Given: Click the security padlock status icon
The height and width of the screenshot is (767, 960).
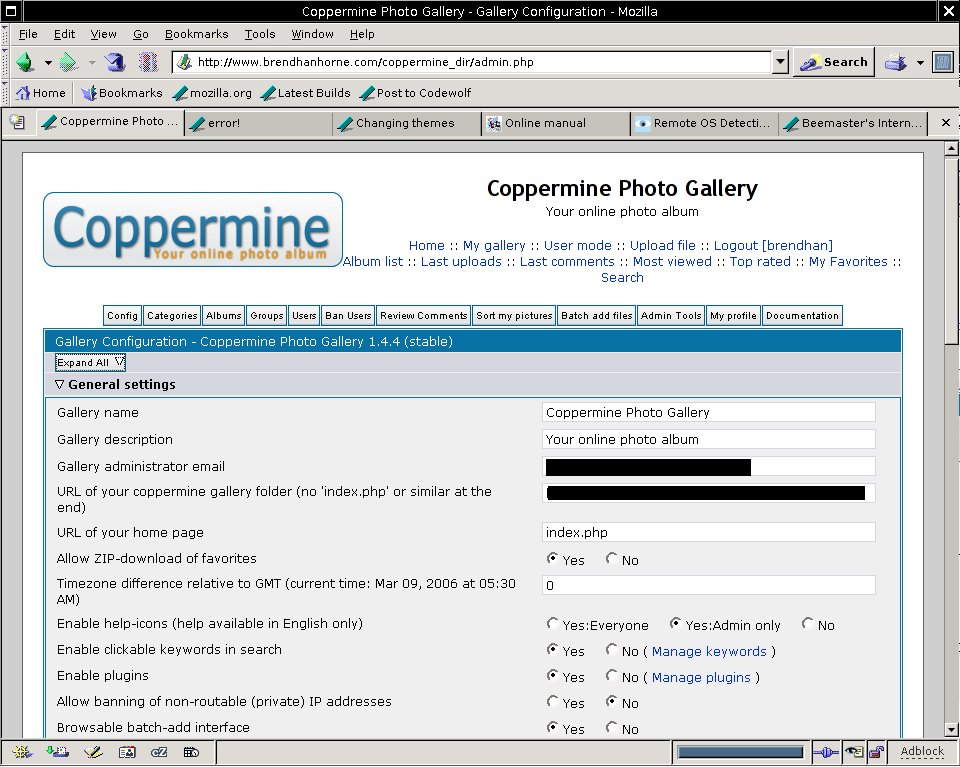Looking at the screenshot, I should [x=876, y=752].
